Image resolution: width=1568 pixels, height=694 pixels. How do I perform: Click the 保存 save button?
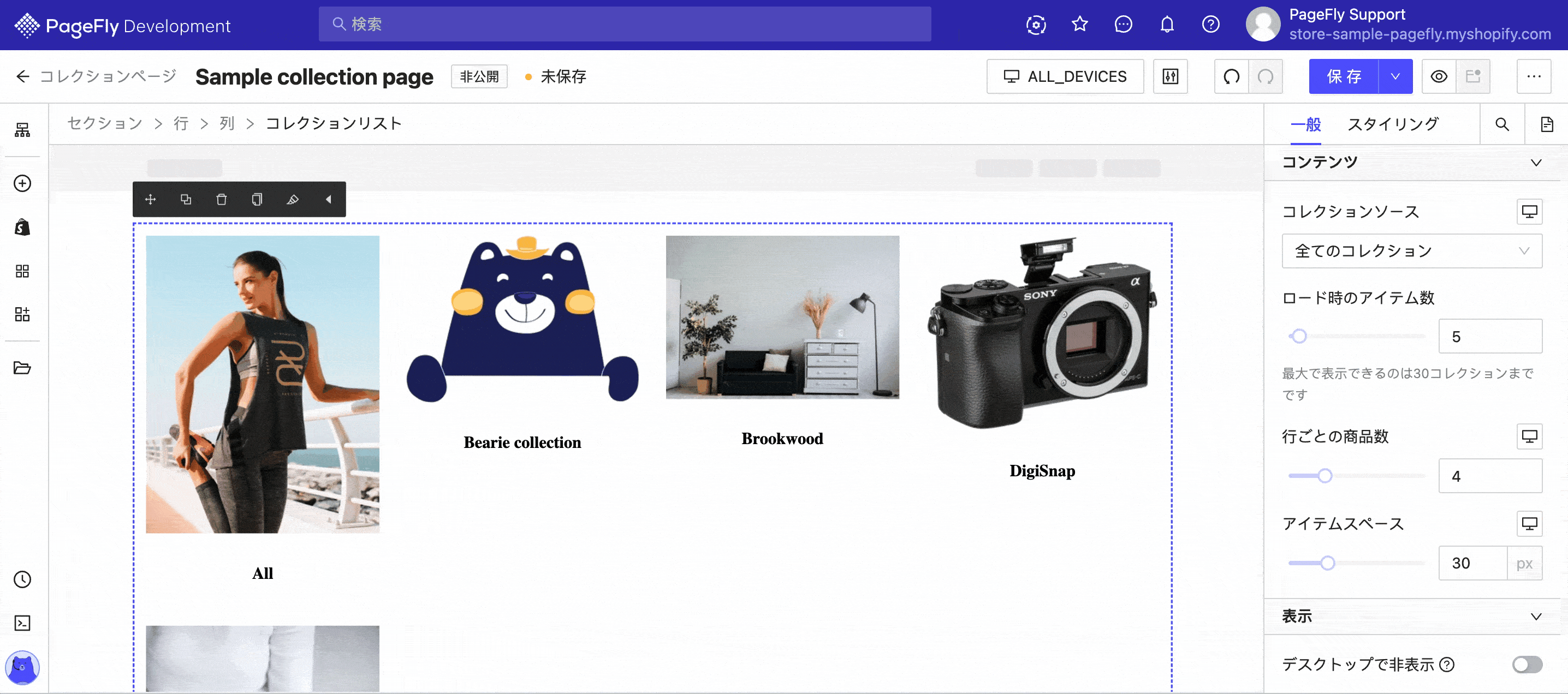(1344, 76)
